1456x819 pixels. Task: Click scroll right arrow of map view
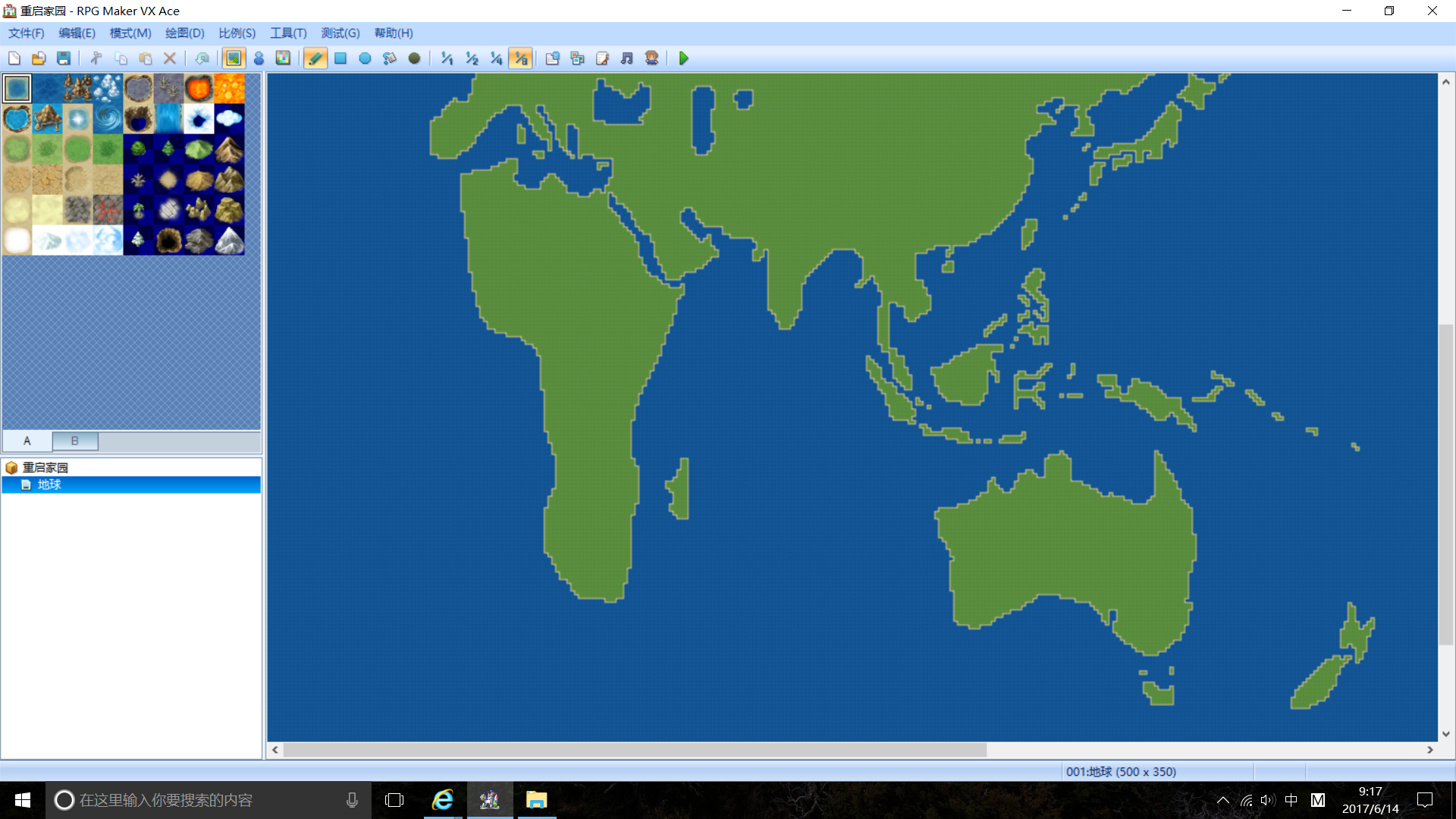(1430, 750)
